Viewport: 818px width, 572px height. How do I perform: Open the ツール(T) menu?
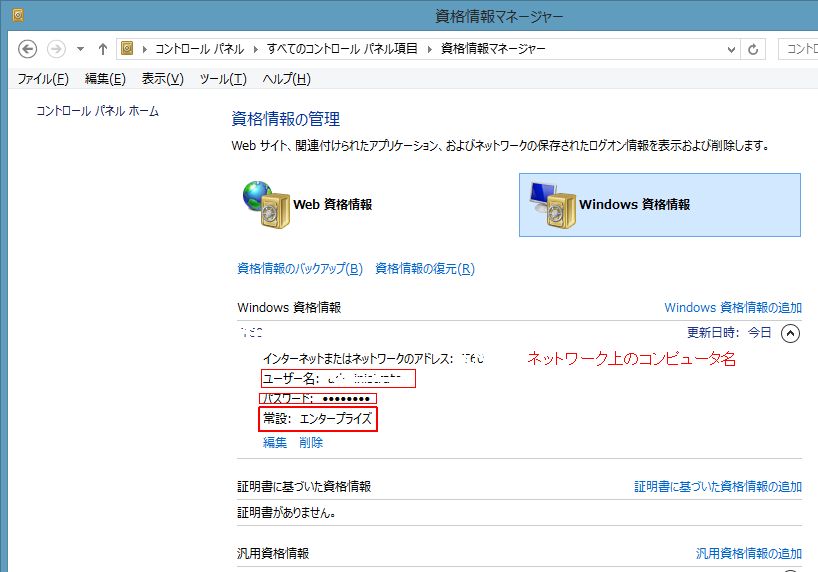click(223, 79)
